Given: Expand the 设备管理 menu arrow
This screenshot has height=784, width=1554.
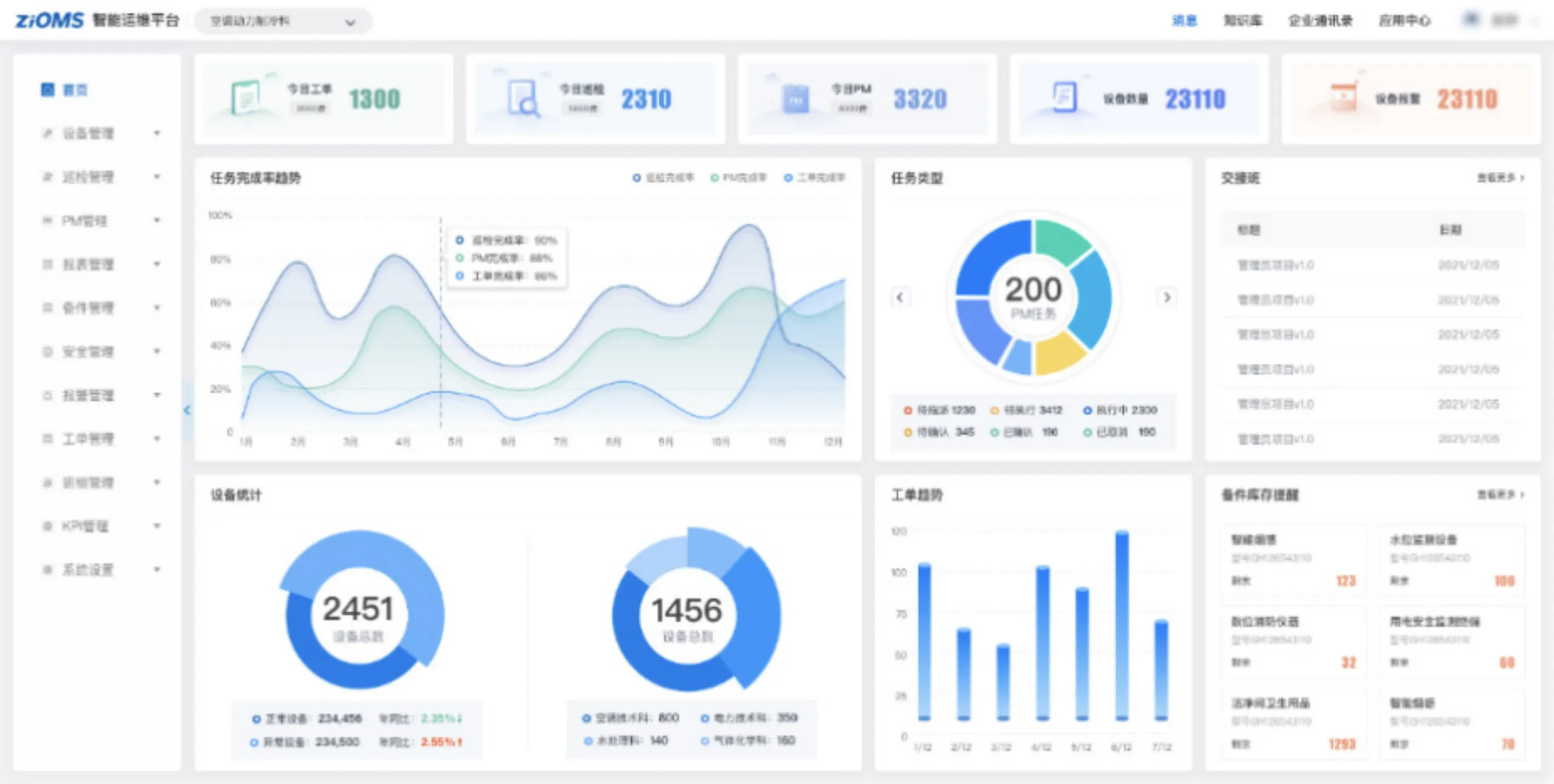Looking at the screenshot, I should point(157,133).
